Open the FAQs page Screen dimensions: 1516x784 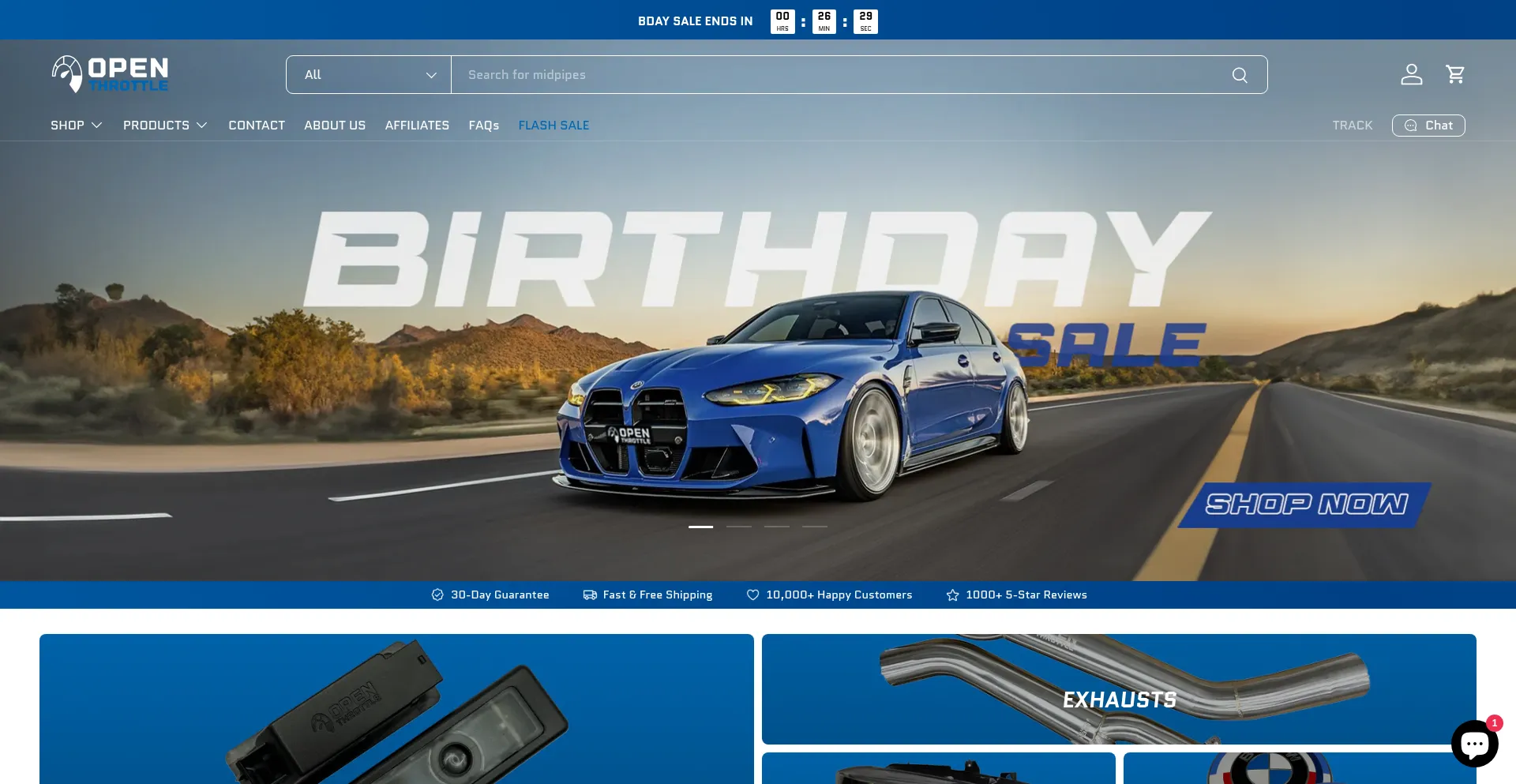point(483,126)
